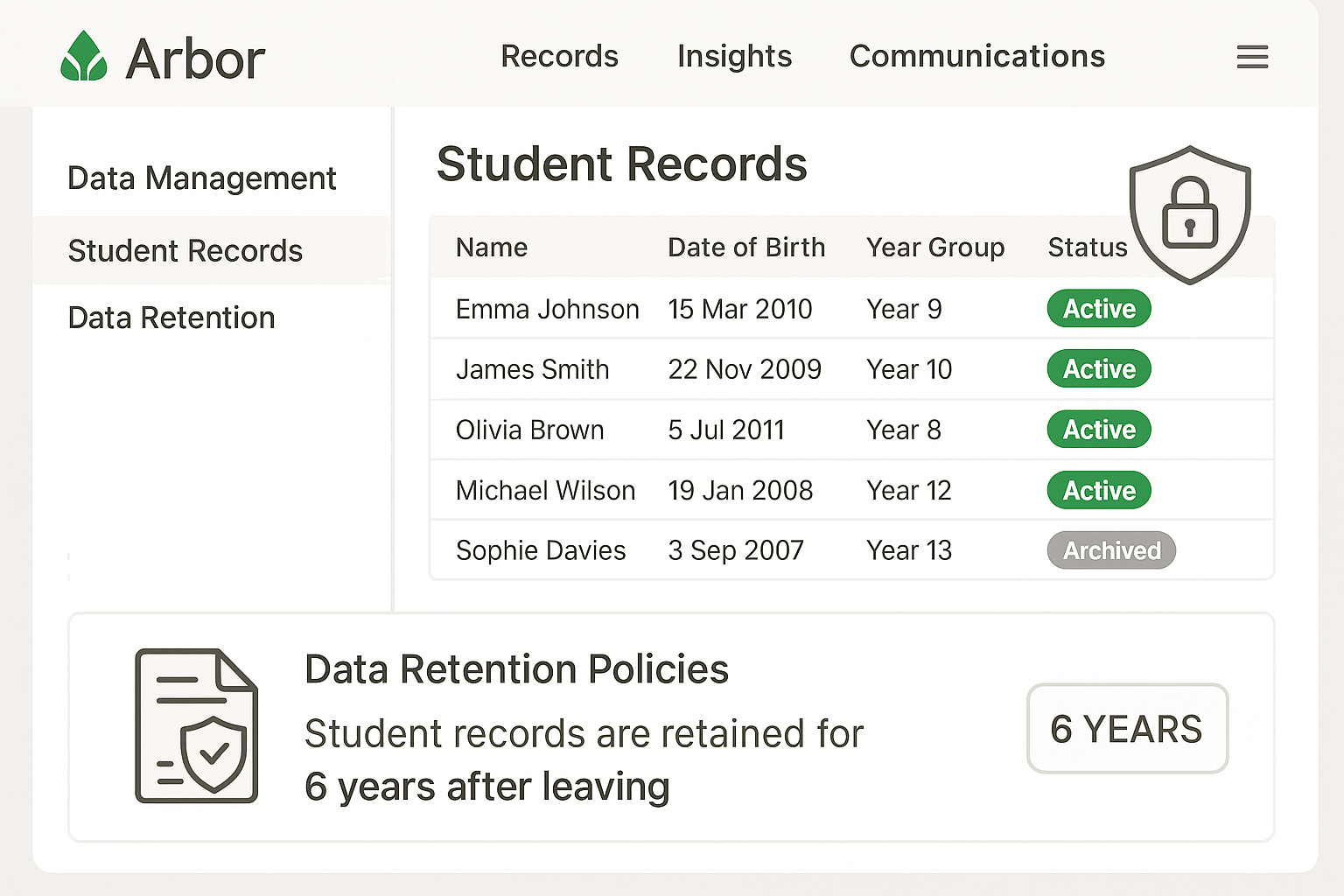
Task: Select the name Michael Wilson
Action: click(x=545, y=490)
